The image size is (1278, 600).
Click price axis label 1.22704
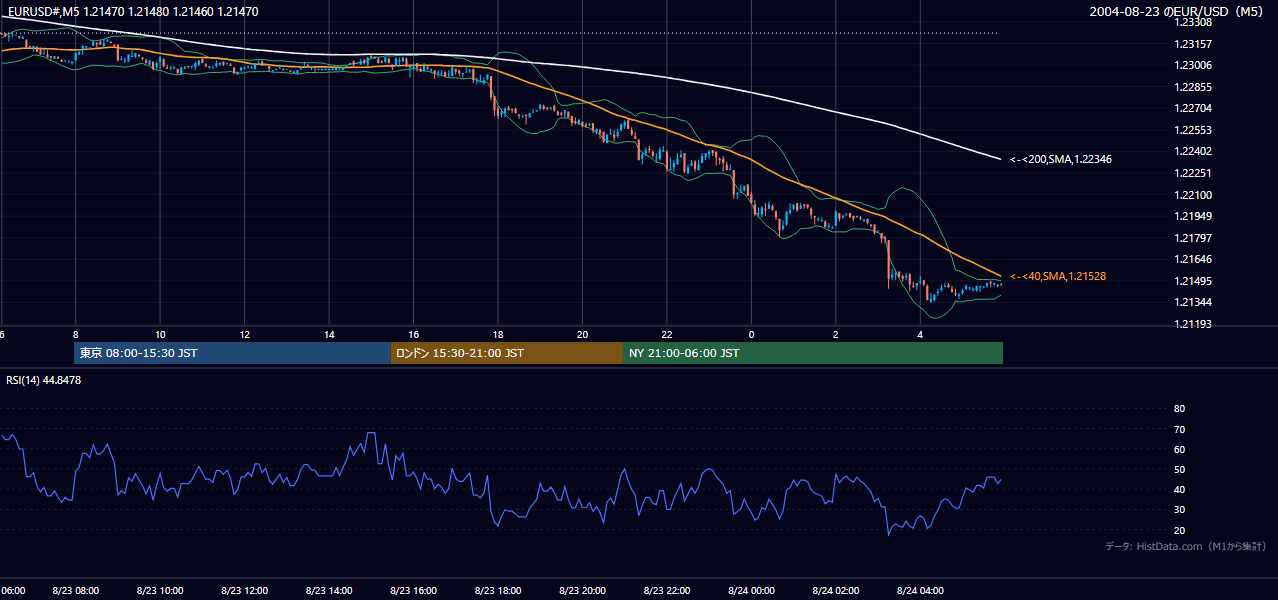[1192, 108]
